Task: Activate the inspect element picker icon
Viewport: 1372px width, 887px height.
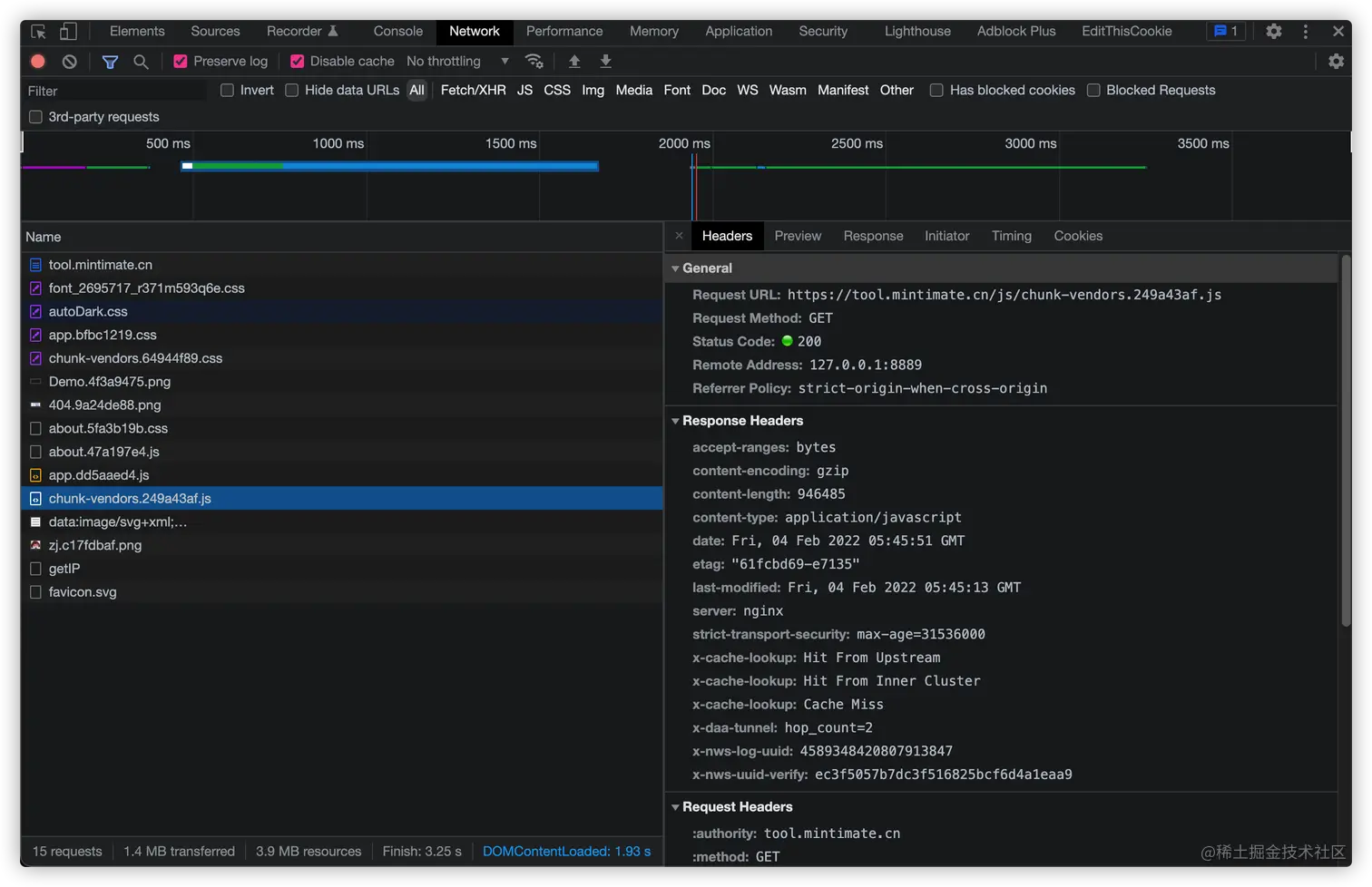Action: [38, 32]
